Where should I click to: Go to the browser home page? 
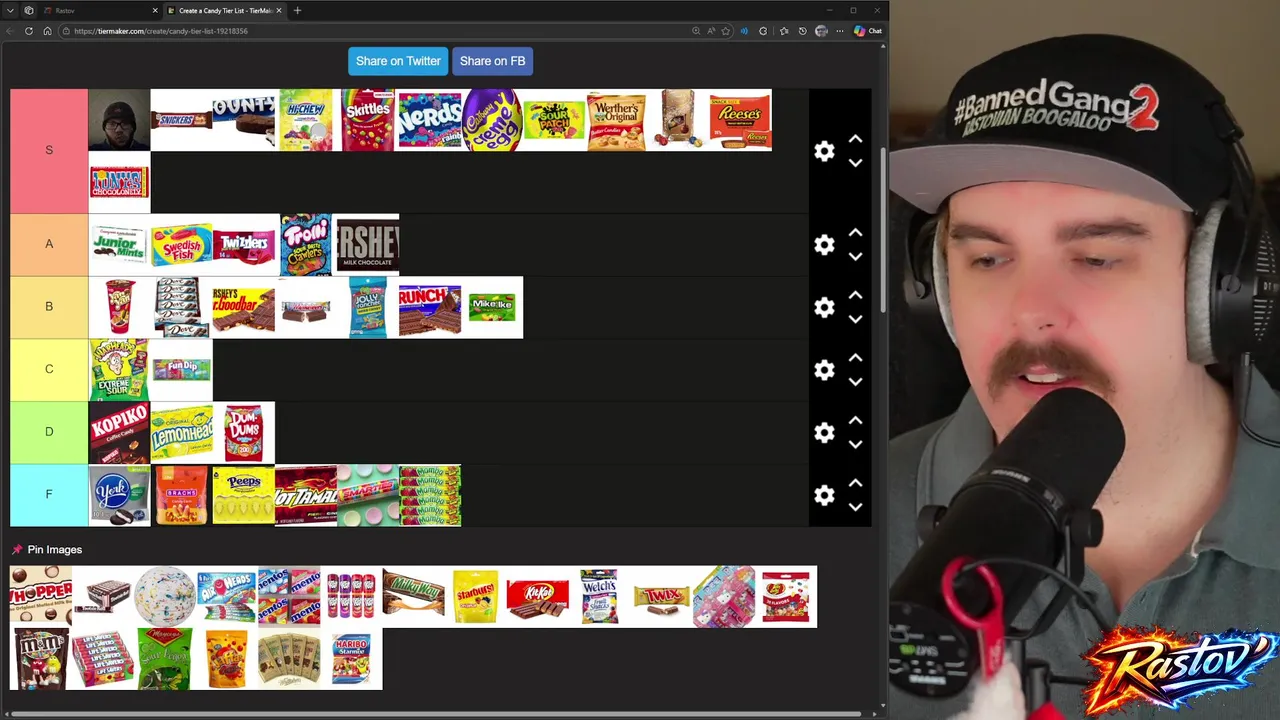(47, 31)
